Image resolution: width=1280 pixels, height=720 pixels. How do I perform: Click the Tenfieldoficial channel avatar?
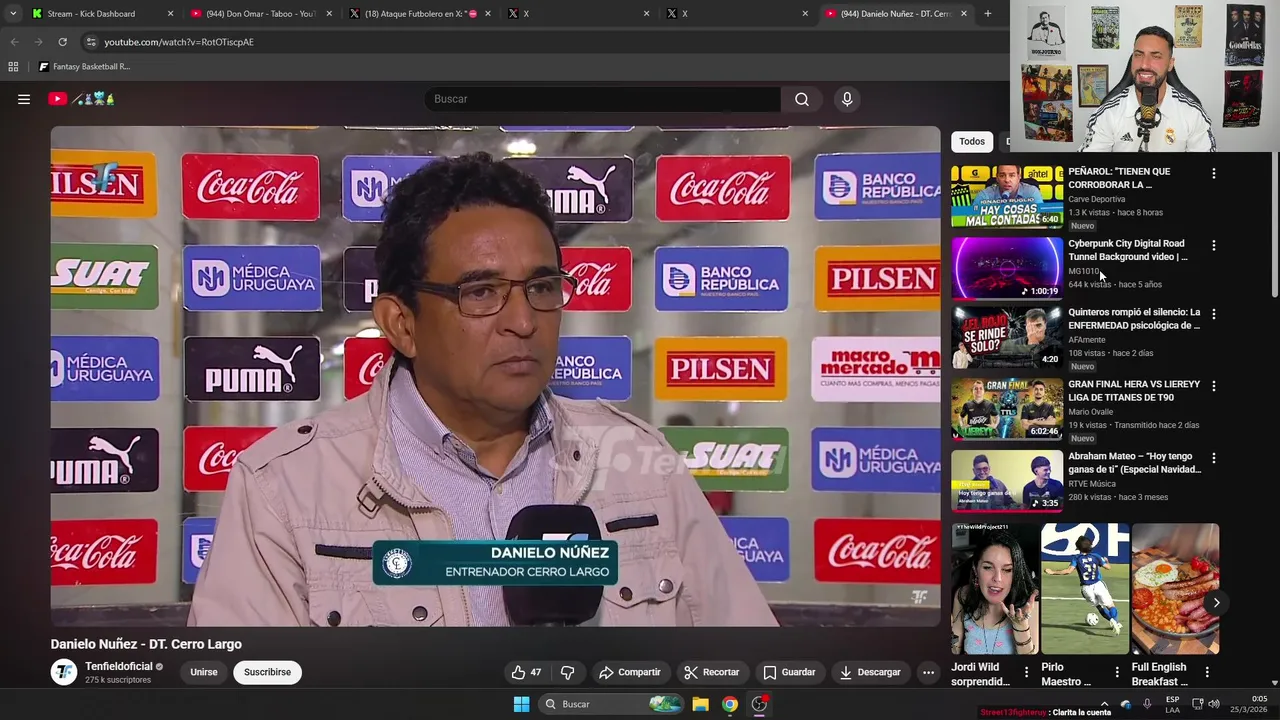point(64,672)
